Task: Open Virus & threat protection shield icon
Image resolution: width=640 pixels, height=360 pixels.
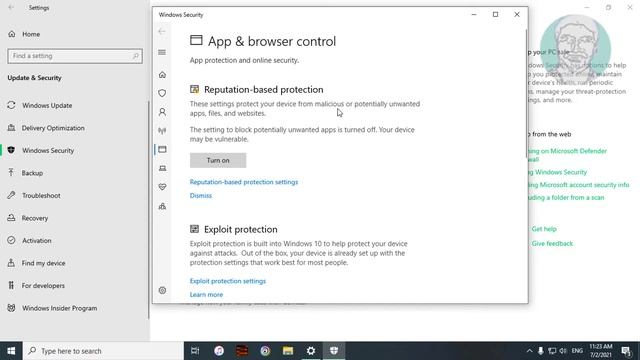Action: [x=162, y=93]
